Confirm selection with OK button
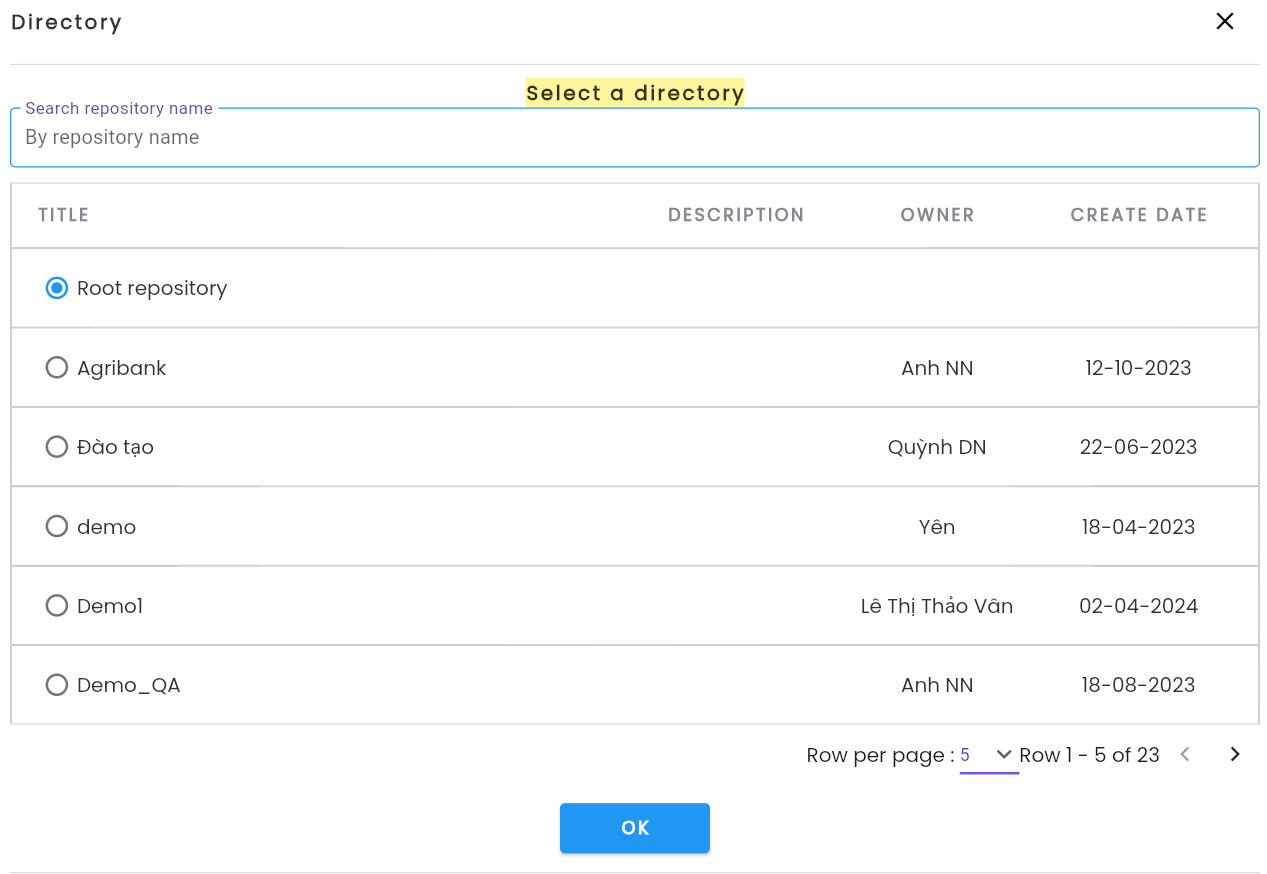 [x=635, y=828]
